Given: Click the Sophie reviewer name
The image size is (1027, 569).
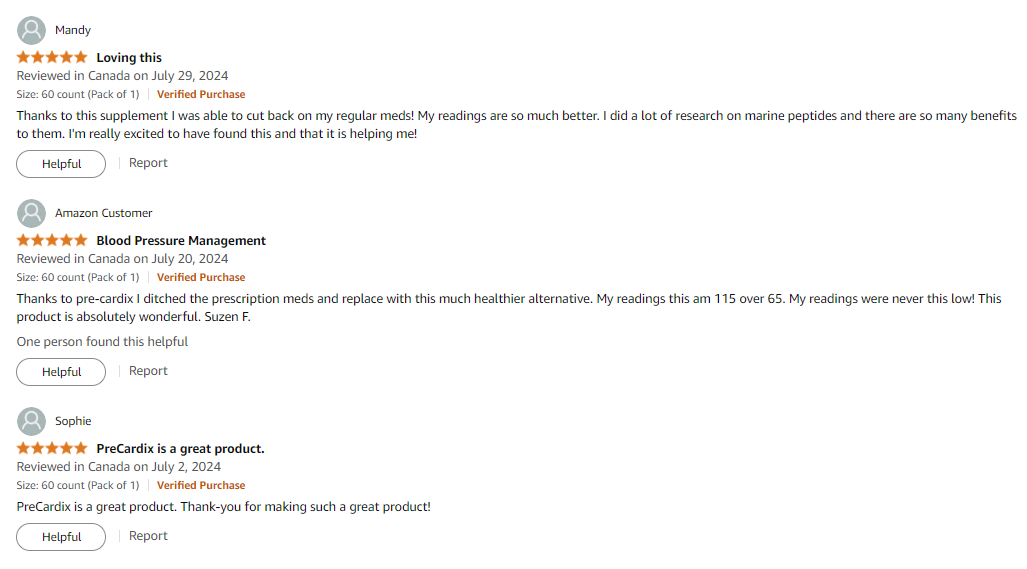Looking at the screenshot, I should pyautogui.click(x=73, y=421).
